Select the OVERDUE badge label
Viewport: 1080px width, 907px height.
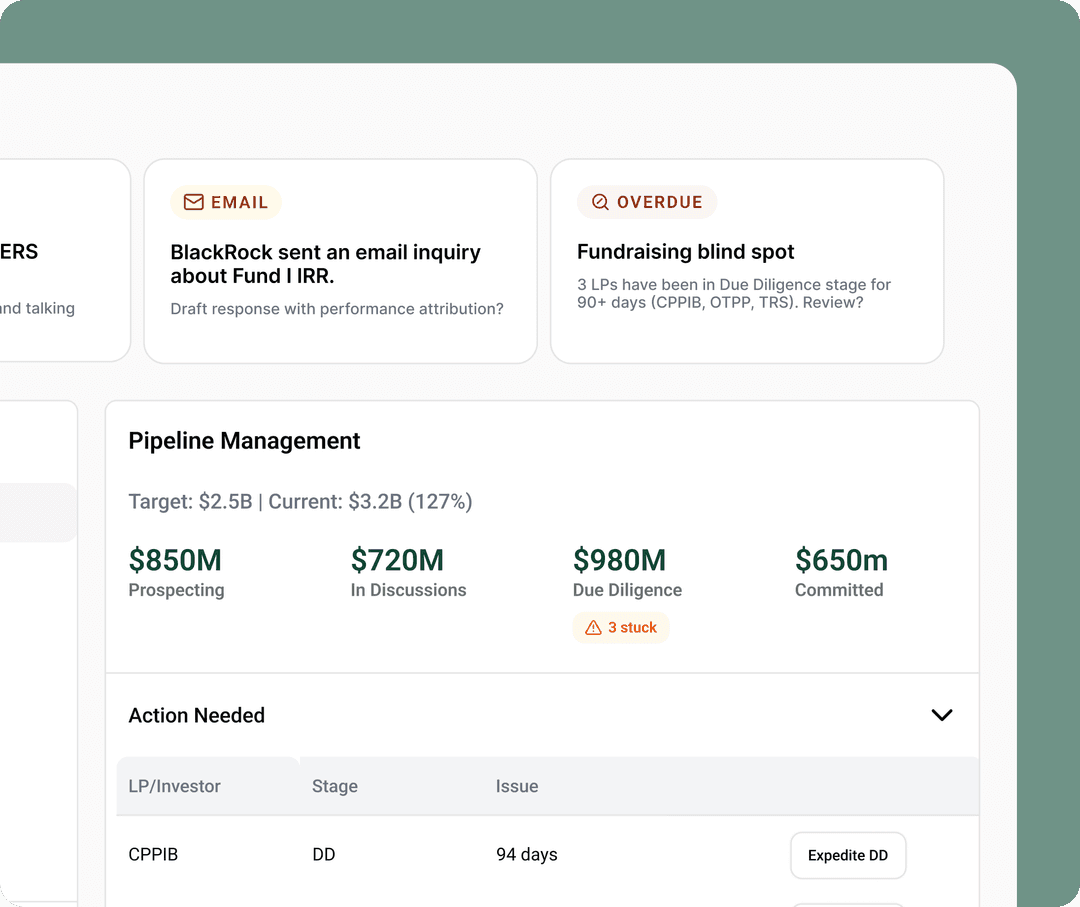coord(659,202)
